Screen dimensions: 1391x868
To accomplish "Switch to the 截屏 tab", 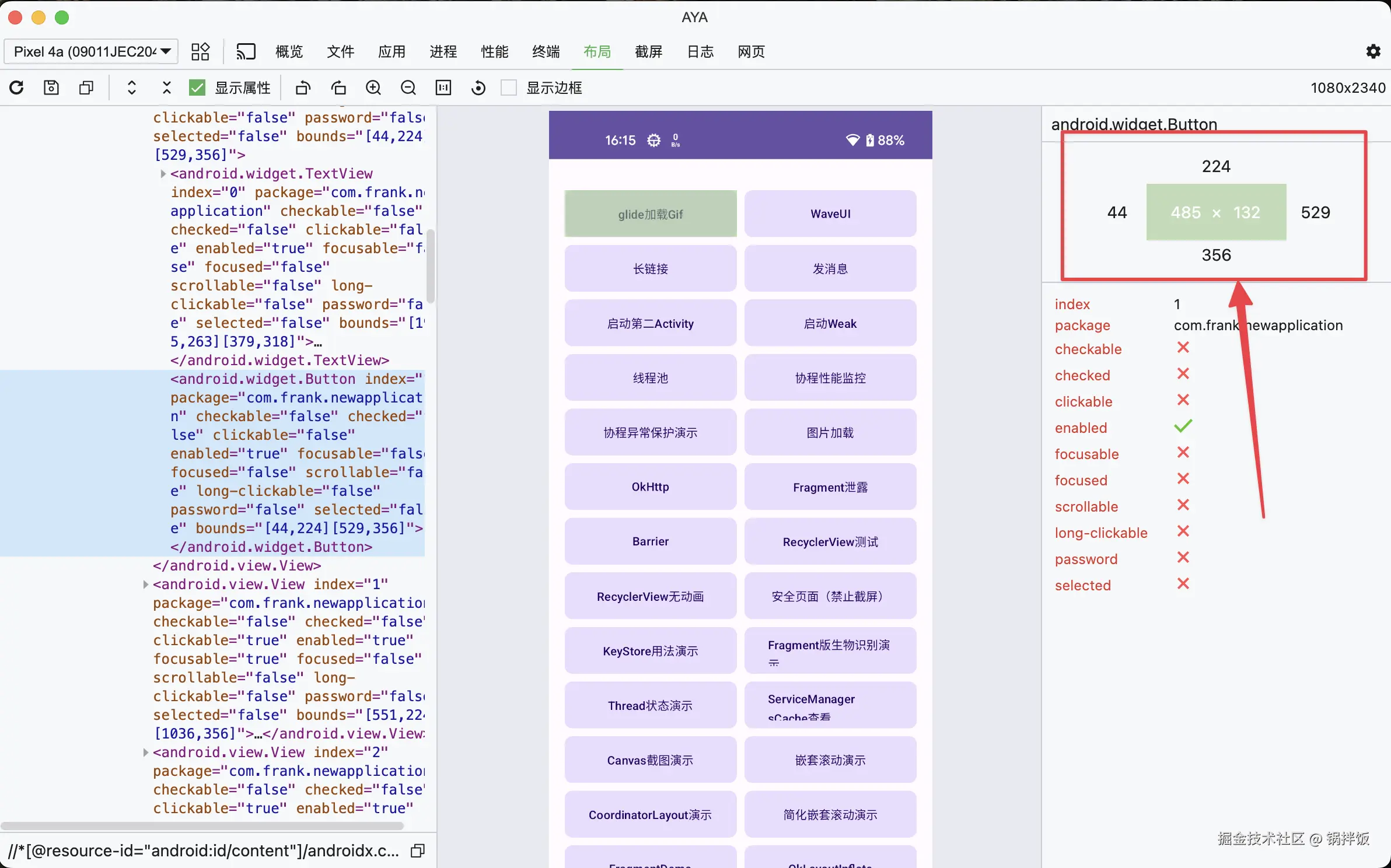I will pos(648,52).
